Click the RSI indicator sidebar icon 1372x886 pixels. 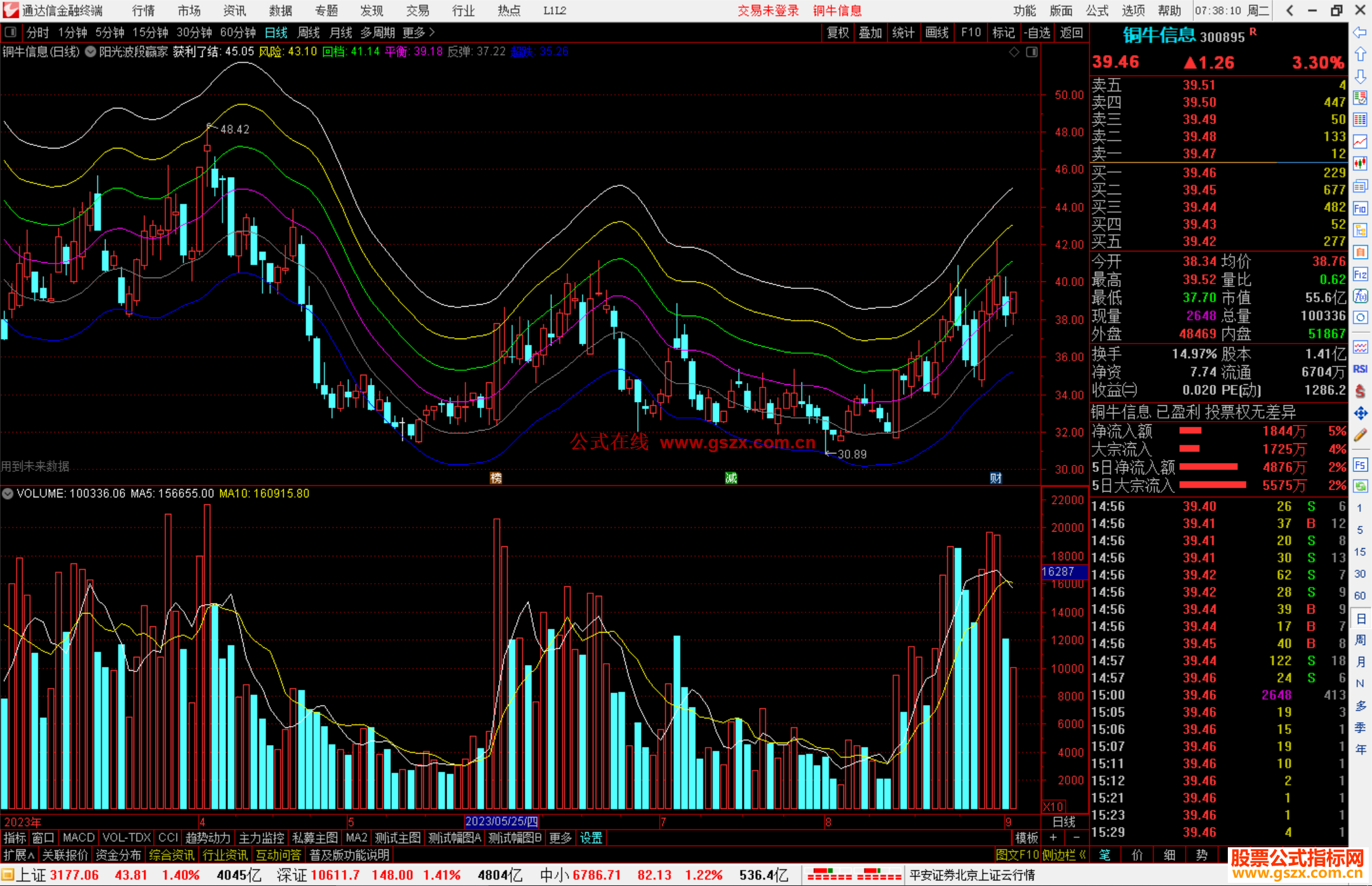pos(1360,369)
